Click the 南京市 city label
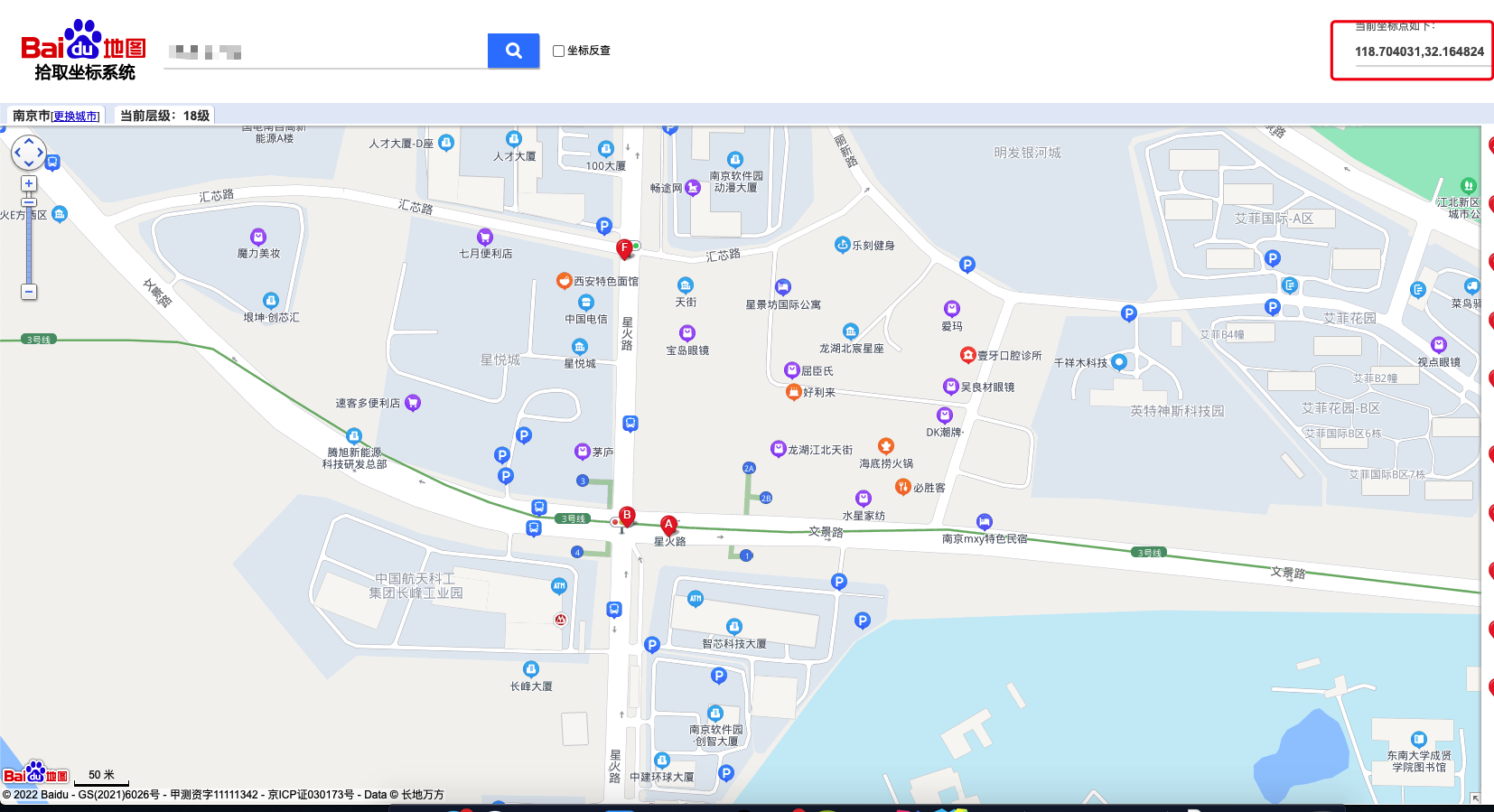The height and width of the screenshot is (812, 1494). 32,116
